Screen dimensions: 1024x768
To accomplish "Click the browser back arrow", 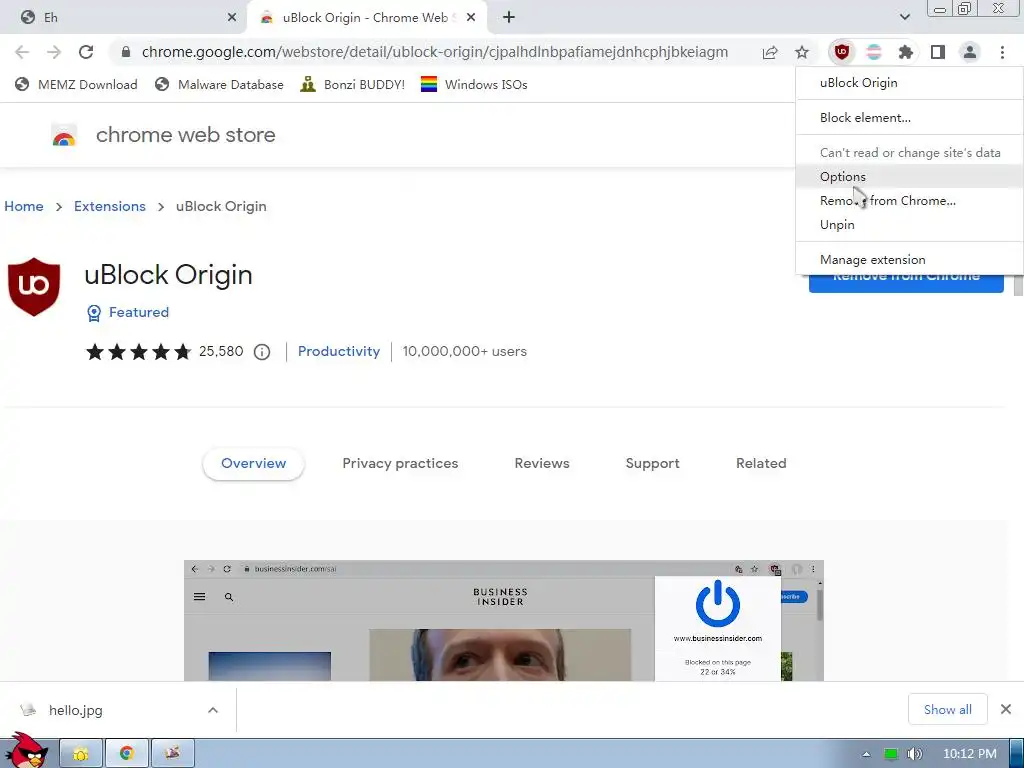I will click(x=22, y=52).
